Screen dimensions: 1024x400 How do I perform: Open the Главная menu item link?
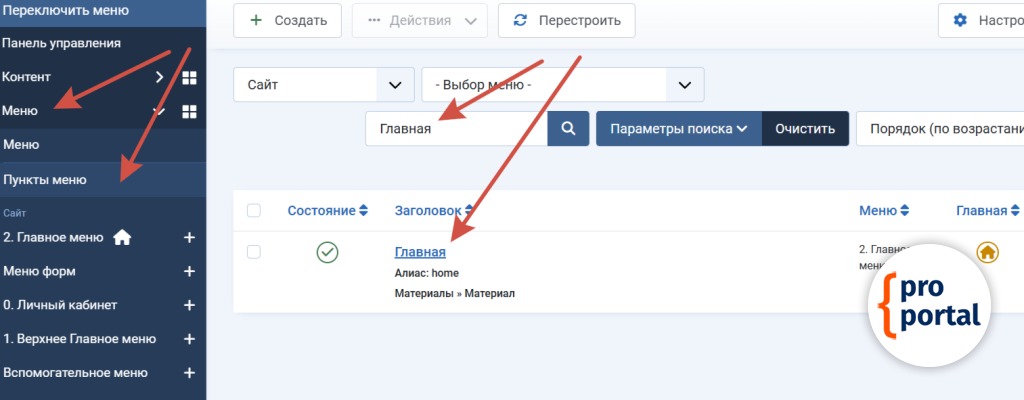pyautogui.click(x=420, y=252)
